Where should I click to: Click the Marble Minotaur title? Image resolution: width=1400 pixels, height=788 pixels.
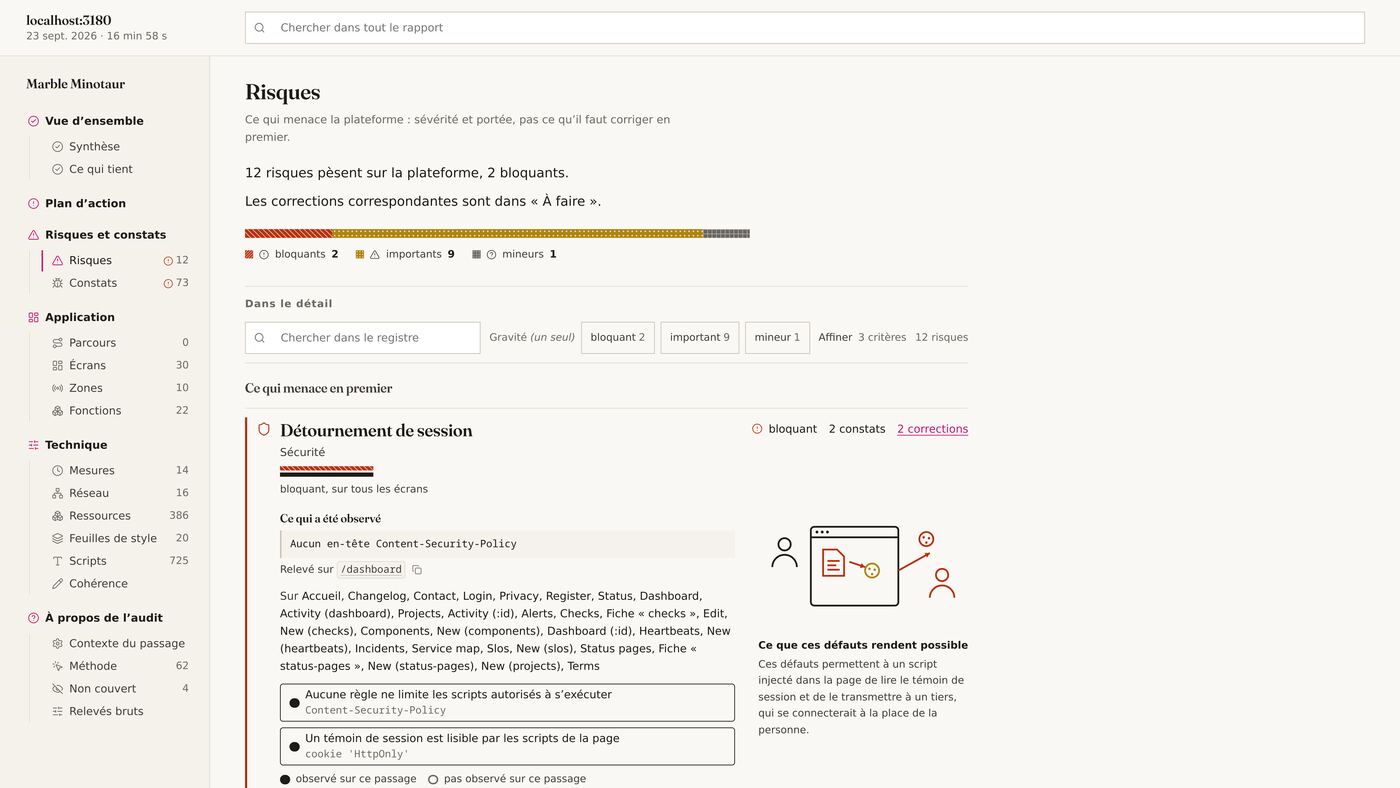coord(76,84)
